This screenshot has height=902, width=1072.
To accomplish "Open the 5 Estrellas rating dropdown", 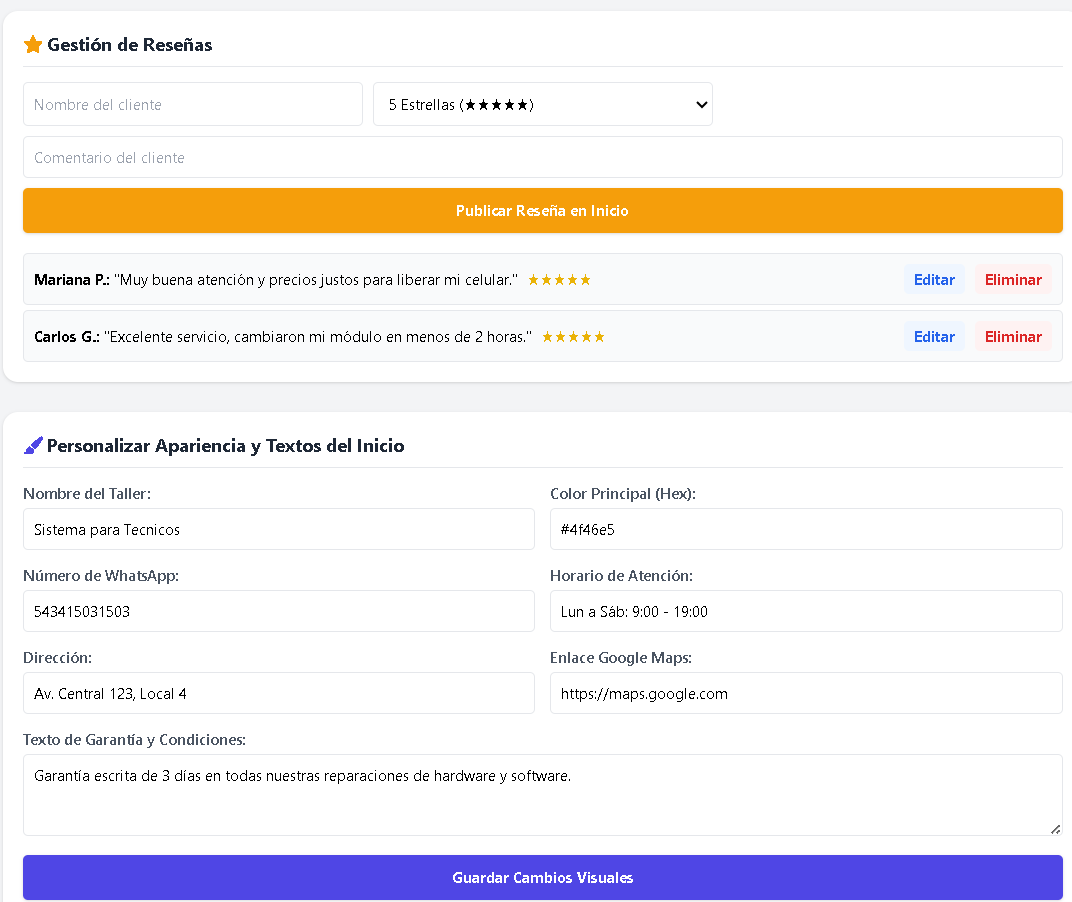I will [x=543, y=105].
